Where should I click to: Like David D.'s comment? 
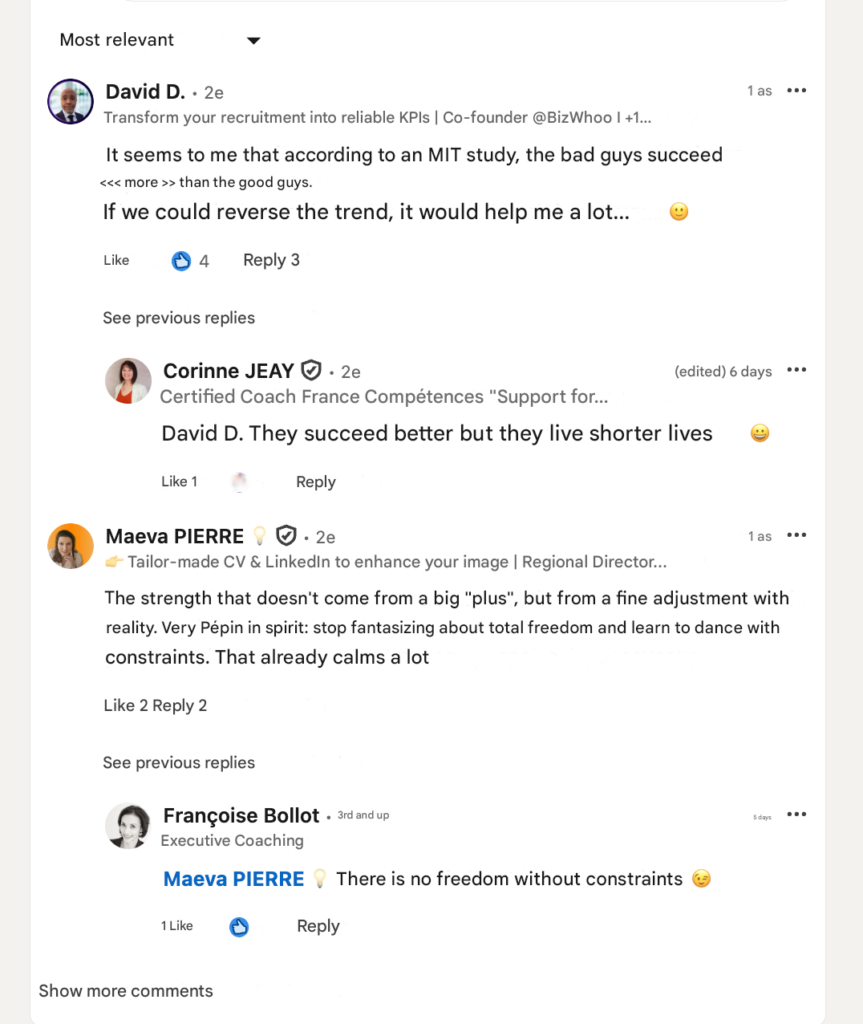pos(115,260)
